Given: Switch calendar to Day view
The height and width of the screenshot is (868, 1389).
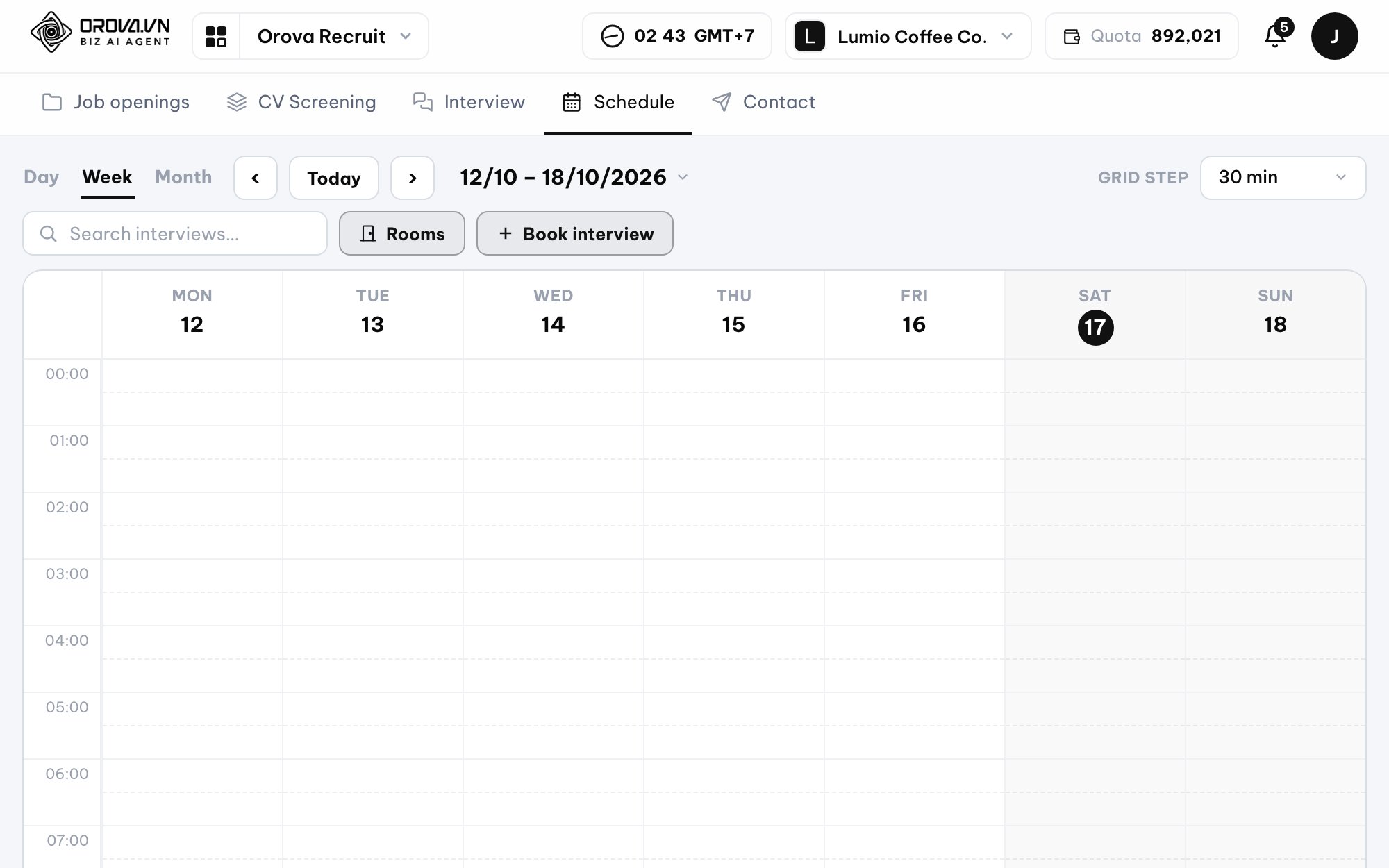Looking at the screenshot, I should 41,177.
